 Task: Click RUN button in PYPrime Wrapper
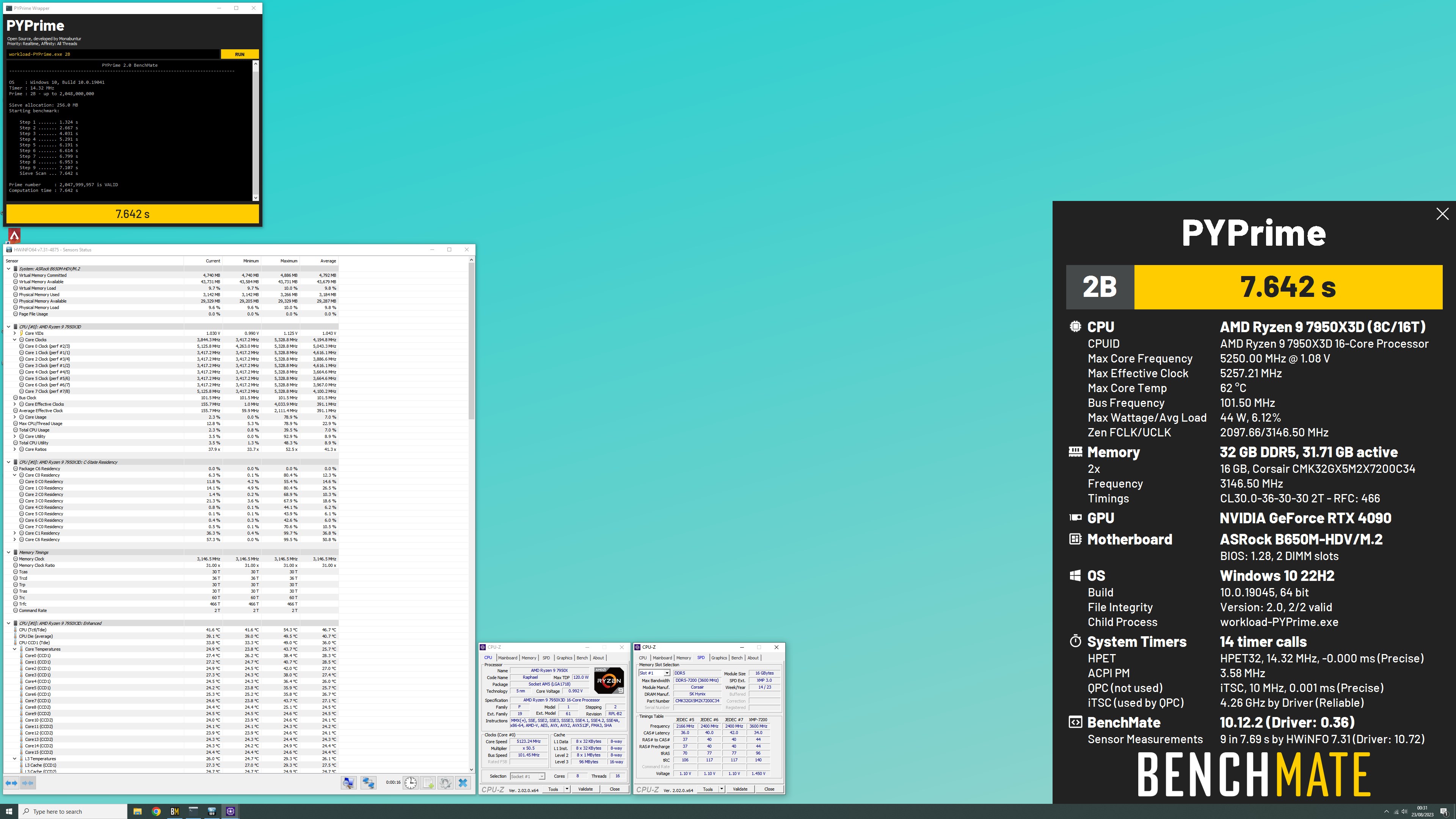(x=240, y=54)
